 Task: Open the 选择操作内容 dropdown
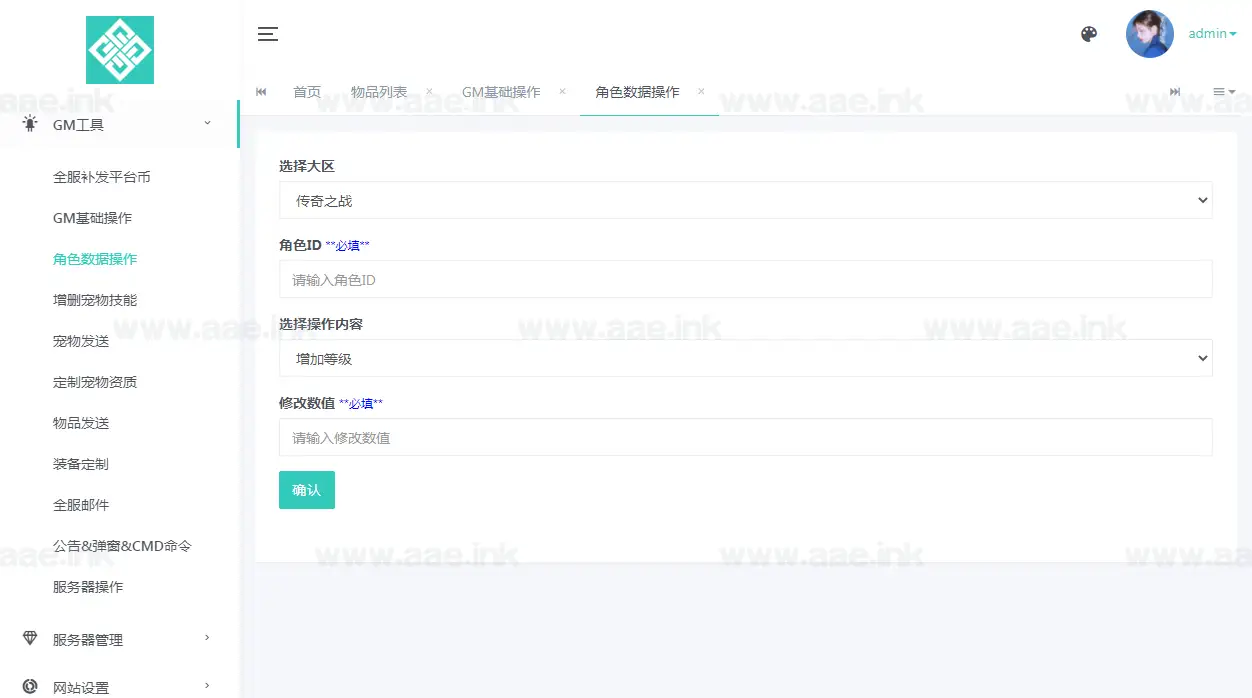[745, 358]
